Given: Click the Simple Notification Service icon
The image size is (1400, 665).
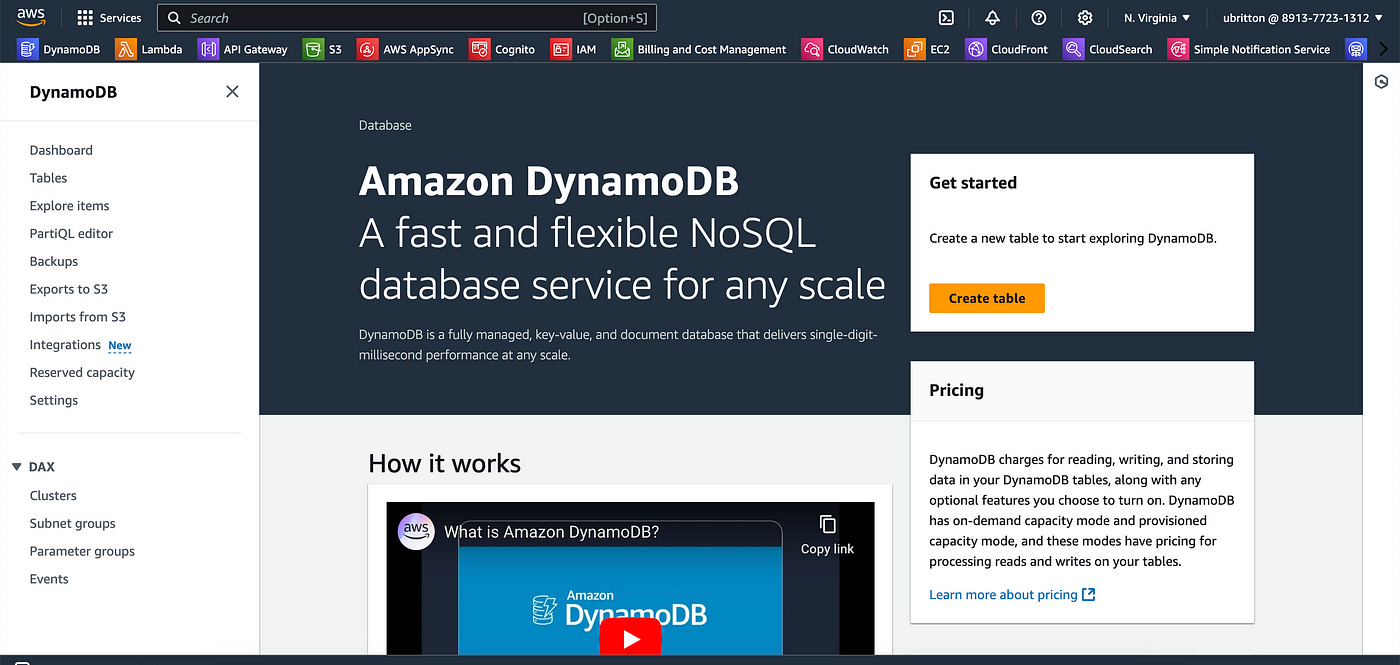Looking at the screenshot, I should tap(1179, 49).
